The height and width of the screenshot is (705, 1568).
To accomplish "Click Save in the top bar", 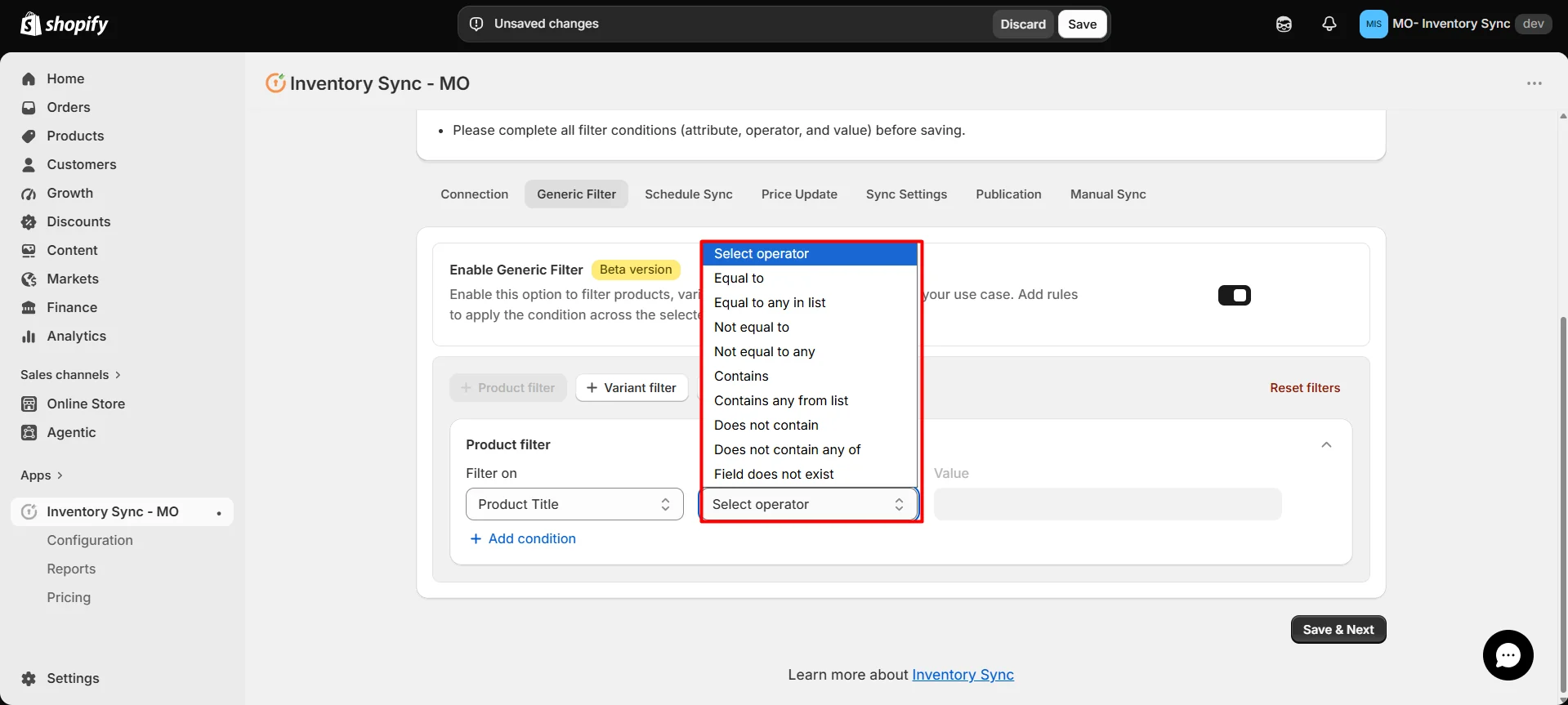I will (x=1082, y=24).
